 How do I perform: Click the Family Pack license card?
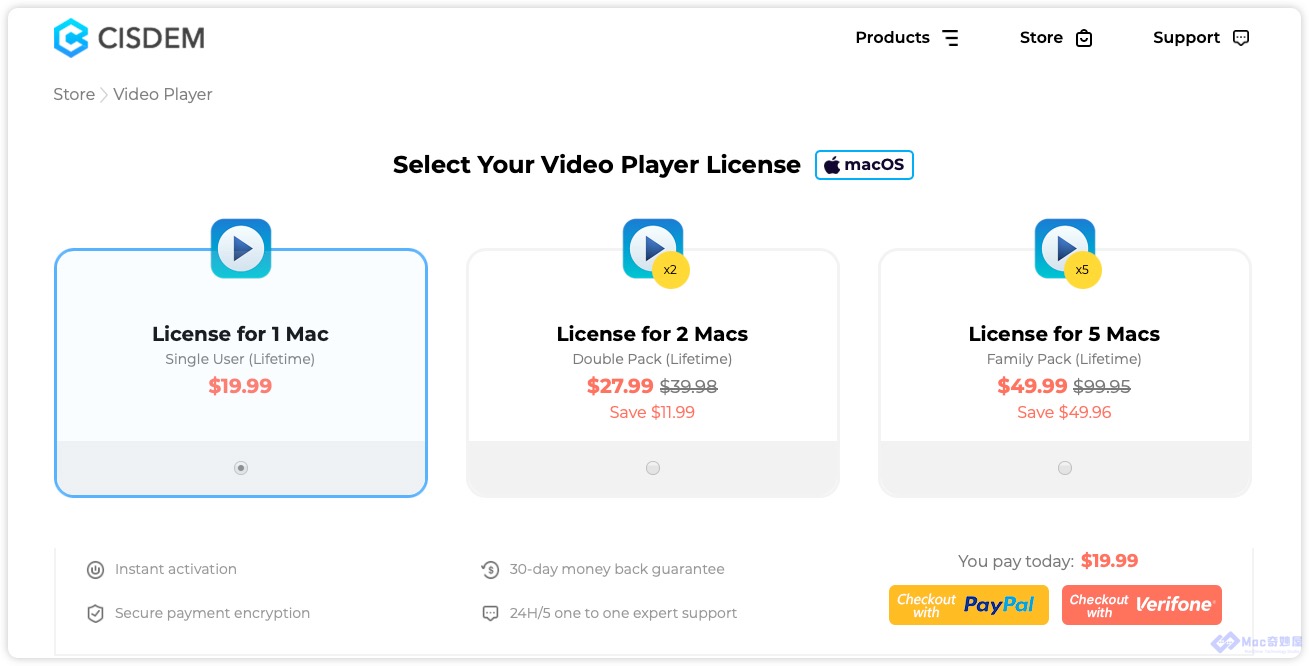click(x=1065, y=372)
